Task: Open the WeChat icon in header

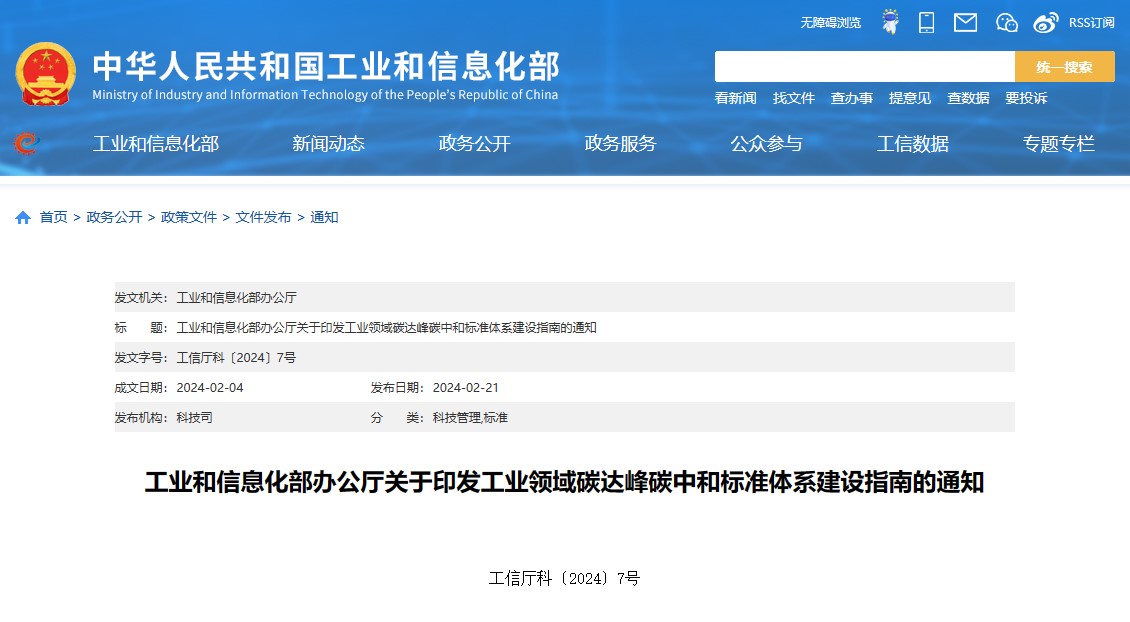Action: (x=1006, y=22)
